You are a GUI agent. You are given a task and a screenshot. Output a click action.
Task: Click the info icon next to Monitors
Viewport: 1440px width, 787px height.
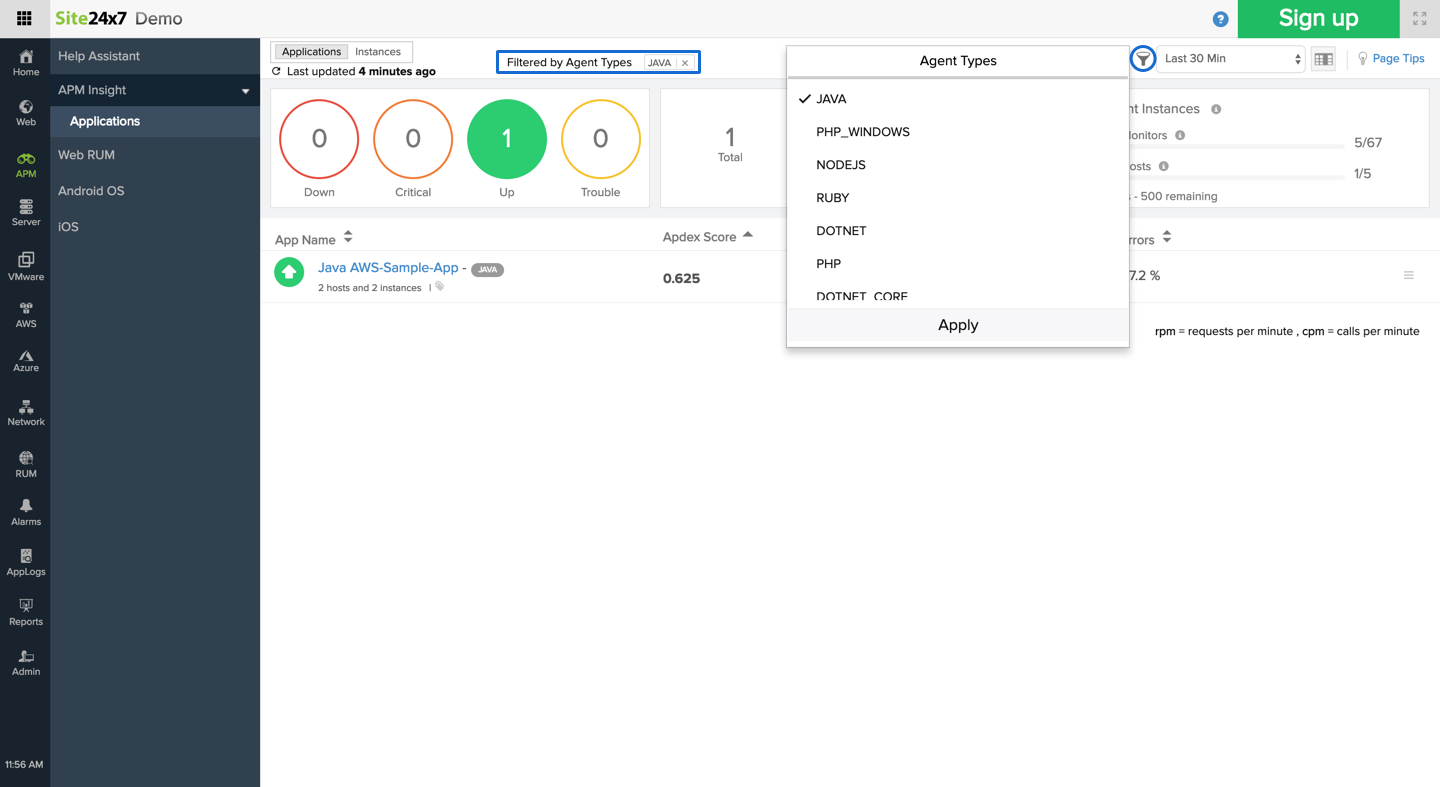click(1180, 135)
